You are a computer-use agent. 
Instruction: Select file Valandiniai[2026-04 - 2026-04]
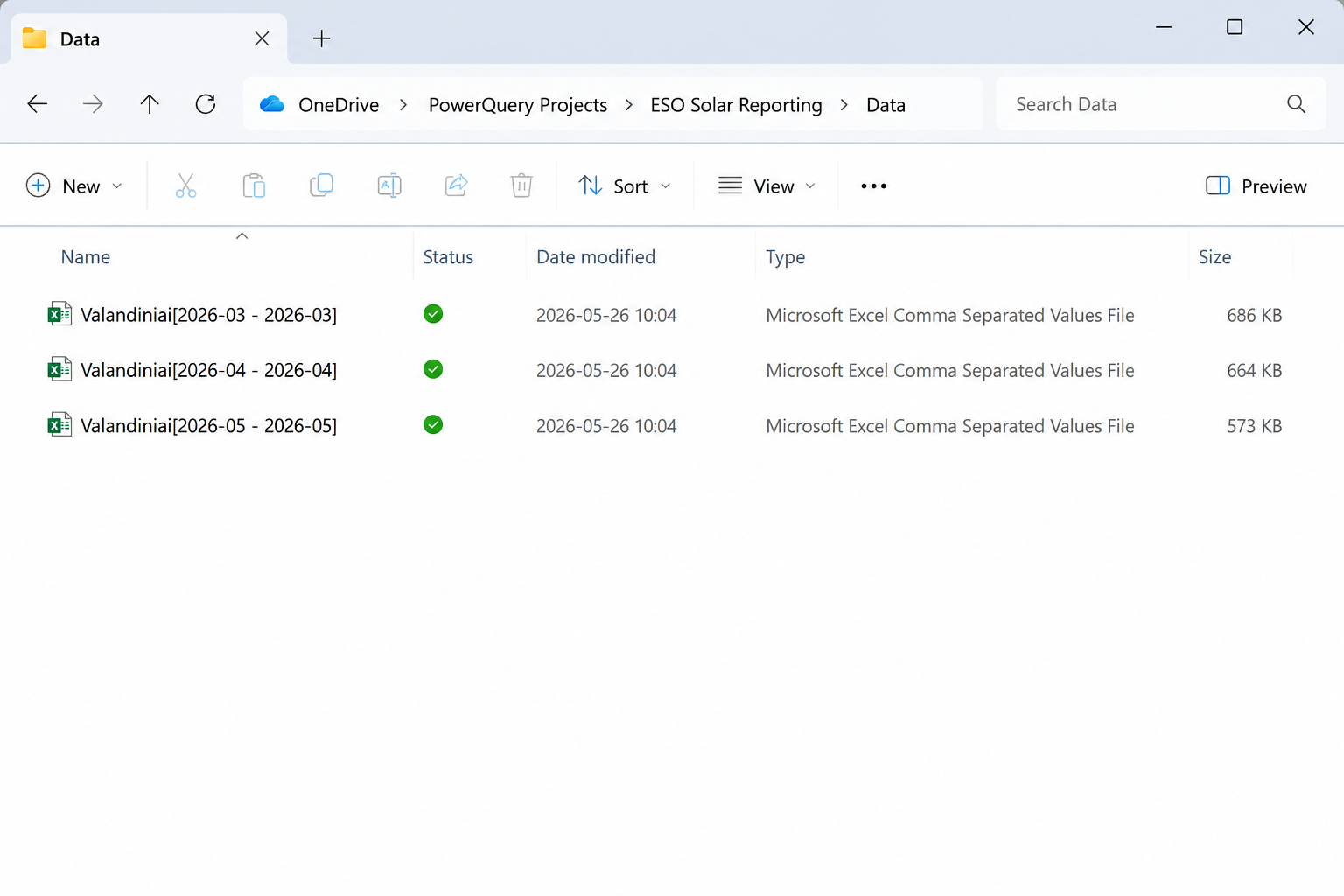(208, 370)
